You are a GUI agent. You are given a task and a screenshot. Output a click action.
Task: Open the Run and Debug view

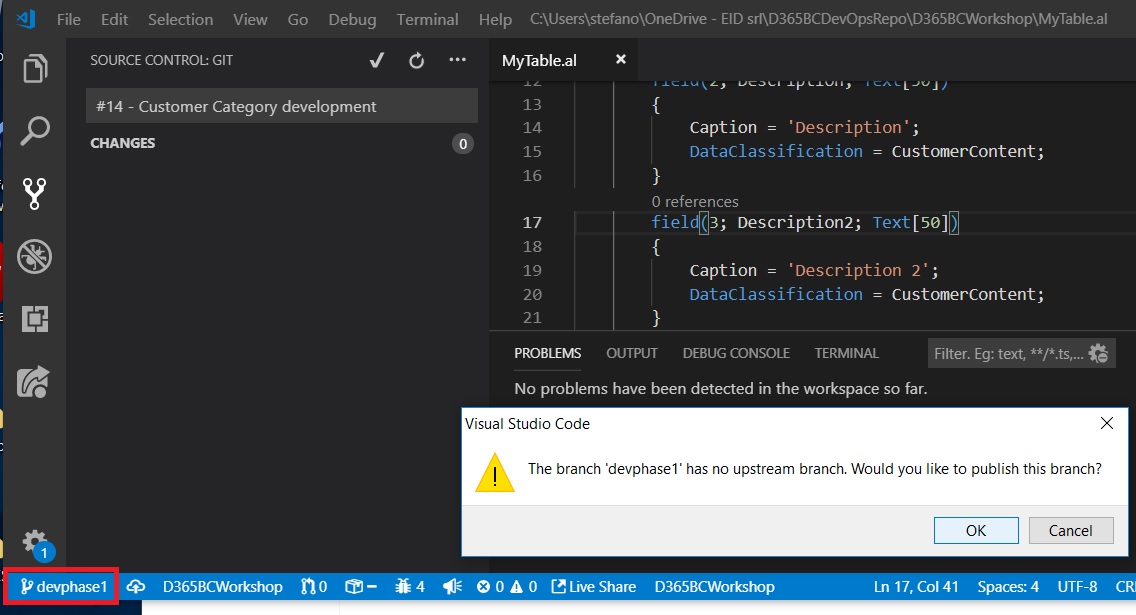pos(36,257)
